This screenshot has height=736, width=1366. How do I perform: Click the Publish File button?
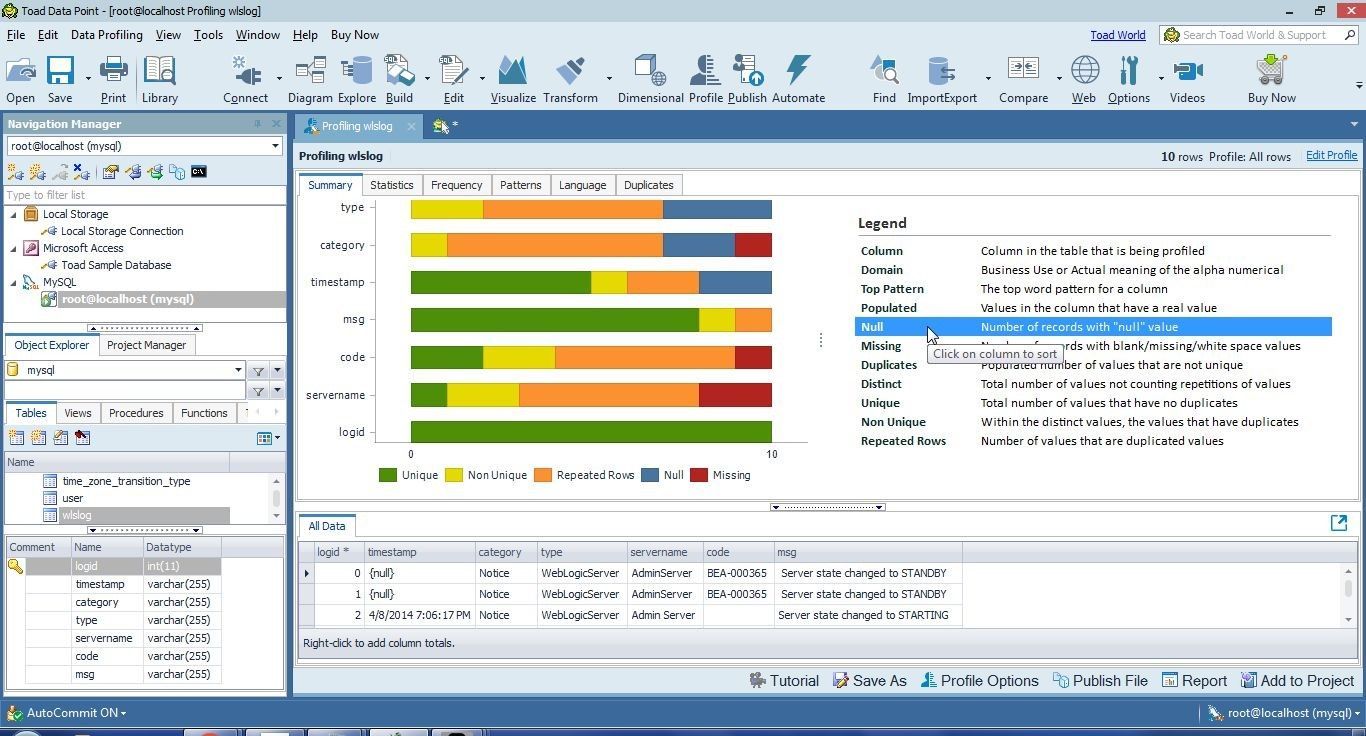click(1100, 681)
